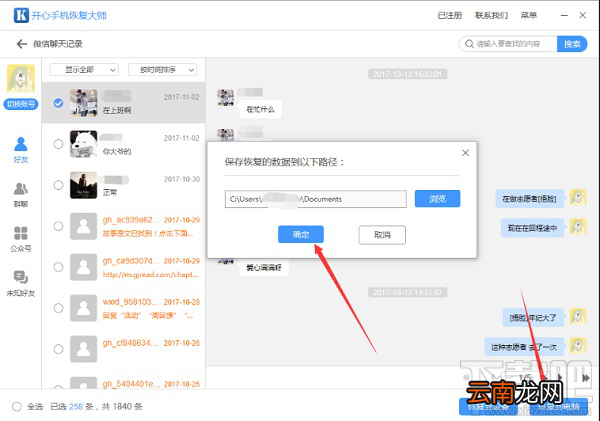
Task: Click the 已选 258 条 selection count text
Action: click(72, 406)
